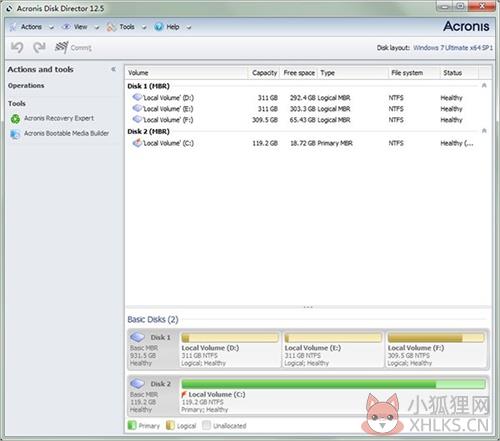The image size is (500, 441).
Task: Collapse the Actions and tools panel
Action: click(x=113, y=69)
